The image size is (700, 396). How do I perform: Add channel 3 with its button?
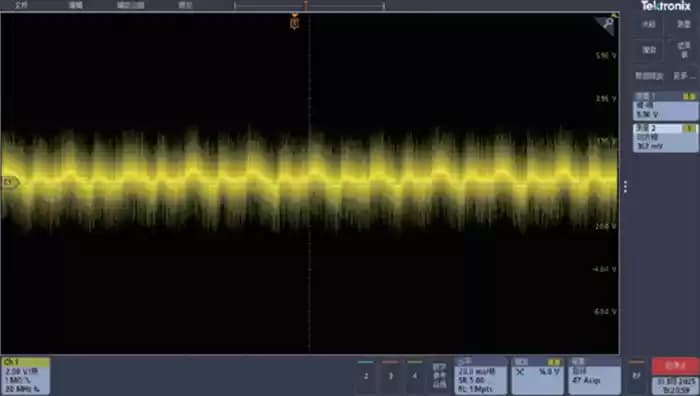click(x=390, y=376)
